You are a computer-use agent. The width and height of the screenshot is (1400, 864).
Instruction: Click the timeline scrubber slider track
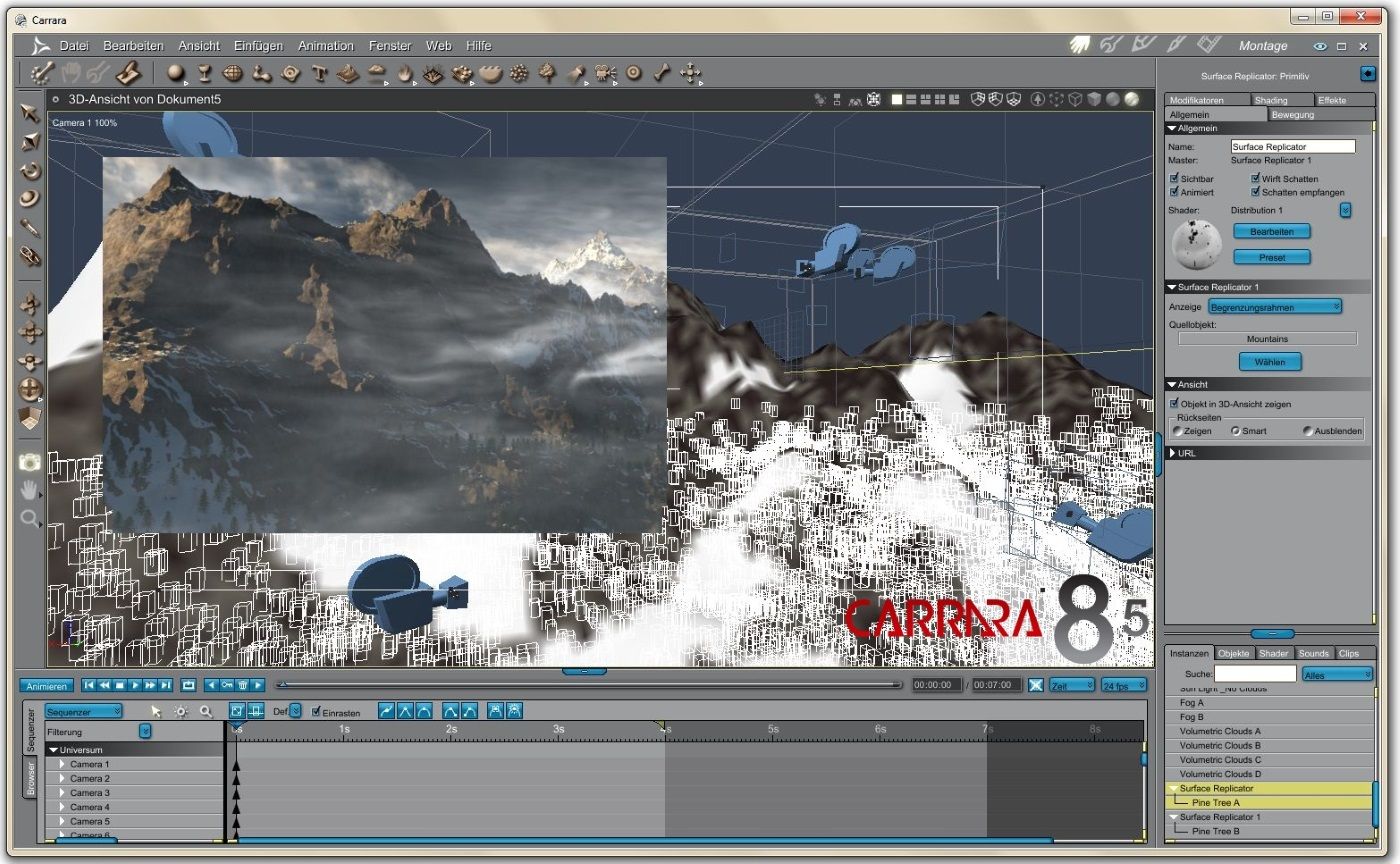coord(588,685)
